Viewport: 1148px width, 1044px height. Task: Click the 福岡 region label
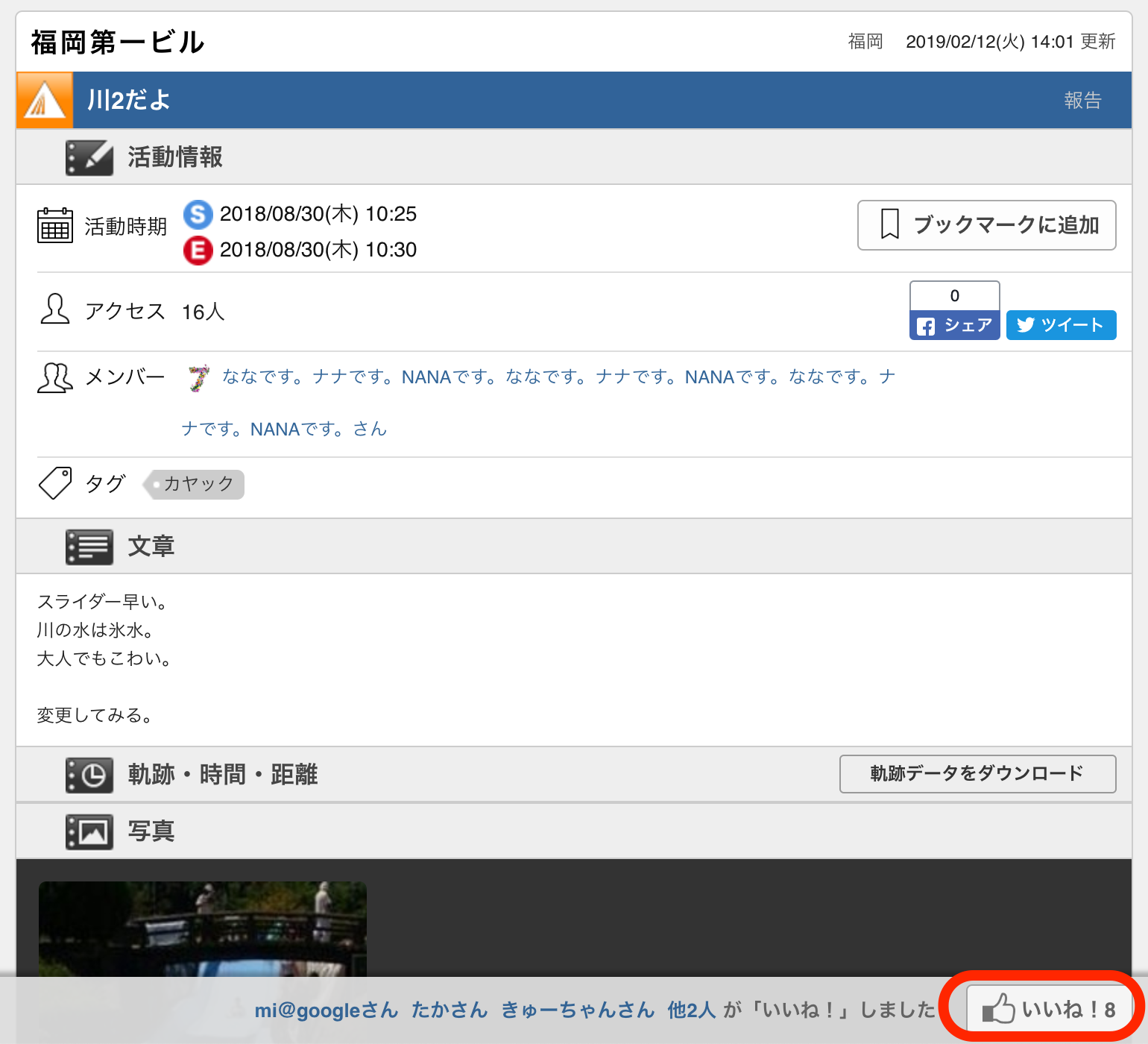click(865, 42)
